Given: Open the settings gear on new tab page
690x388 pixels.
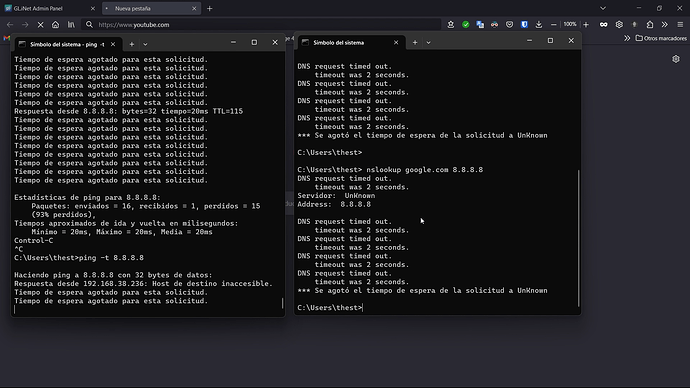Looking at the screenshot, I should 676,59.
